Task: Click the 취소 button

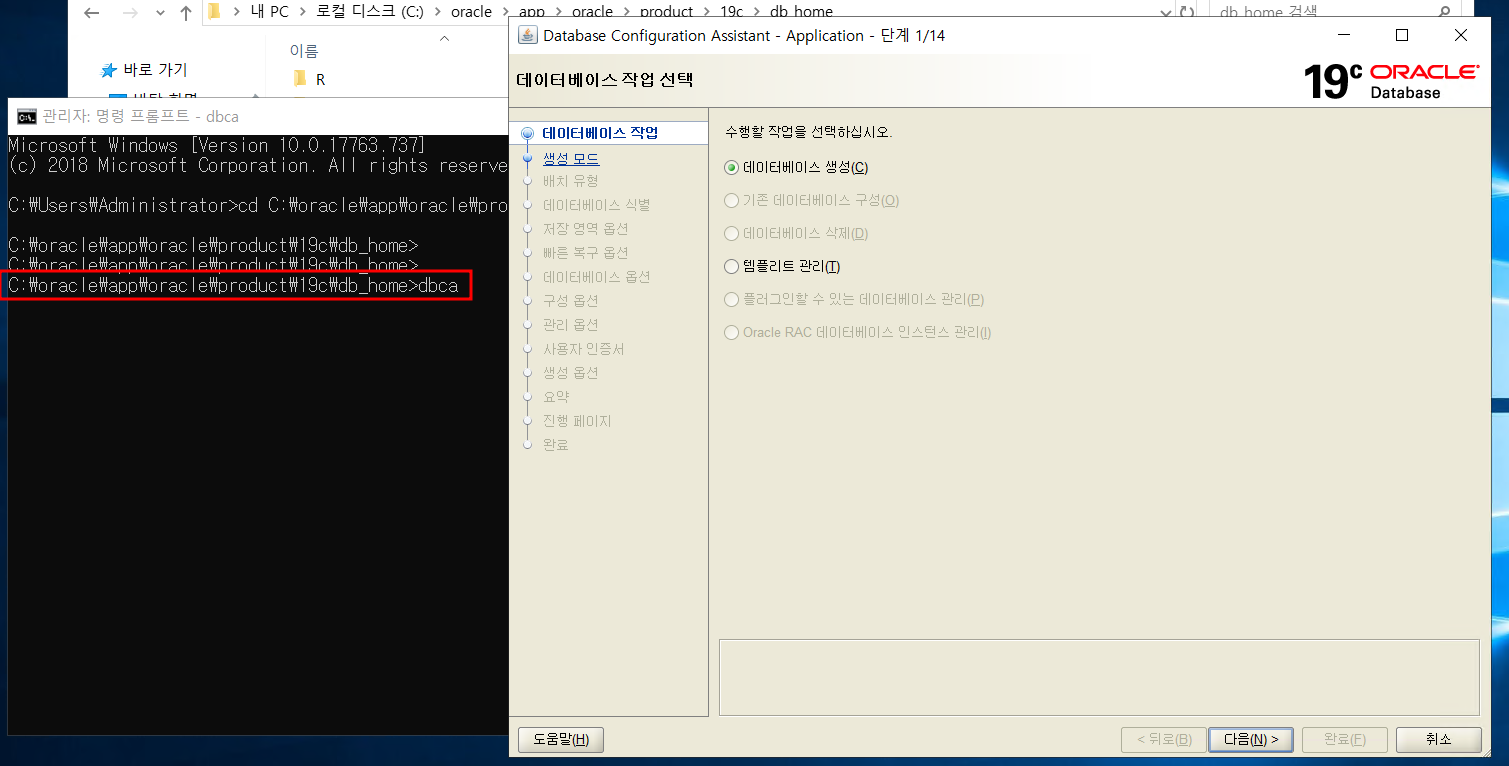Action: pos(1438,740)
